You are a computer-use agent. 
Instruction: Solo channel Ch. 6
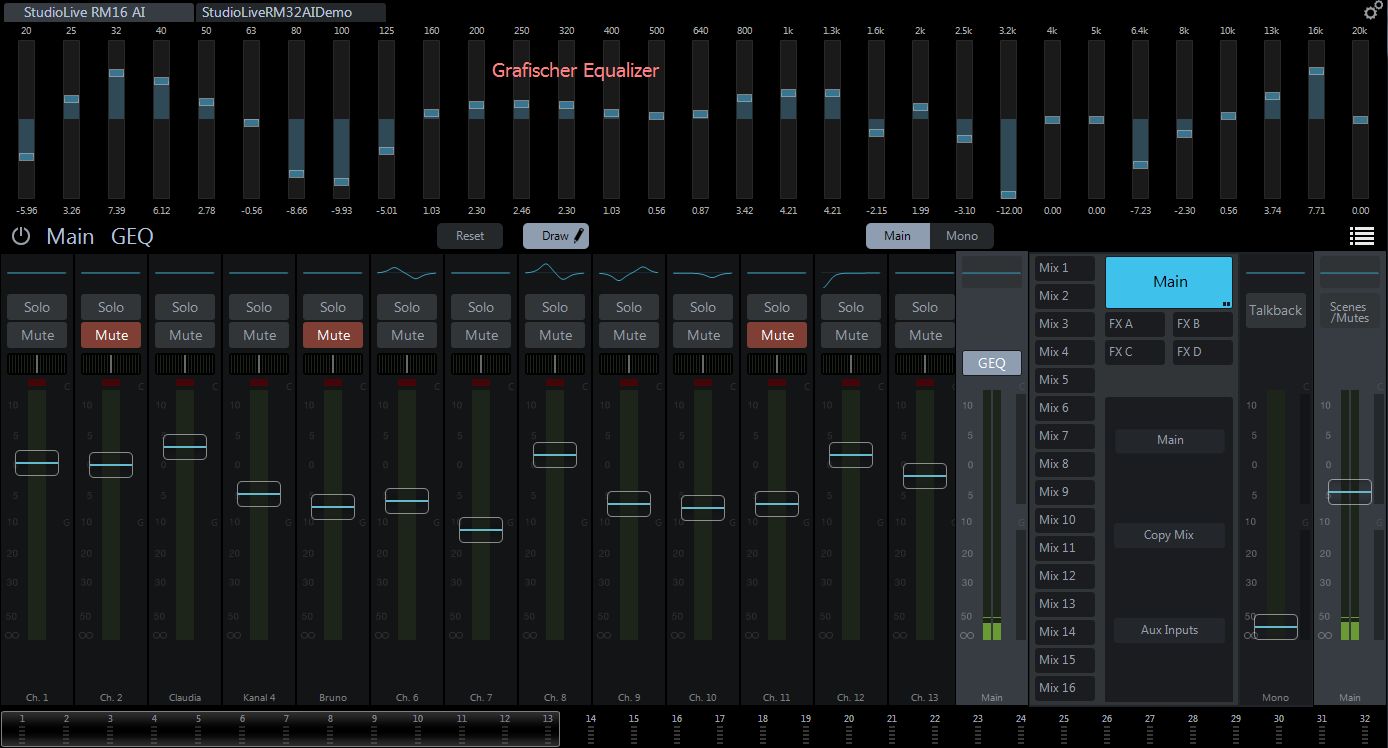tap(407, 307)
